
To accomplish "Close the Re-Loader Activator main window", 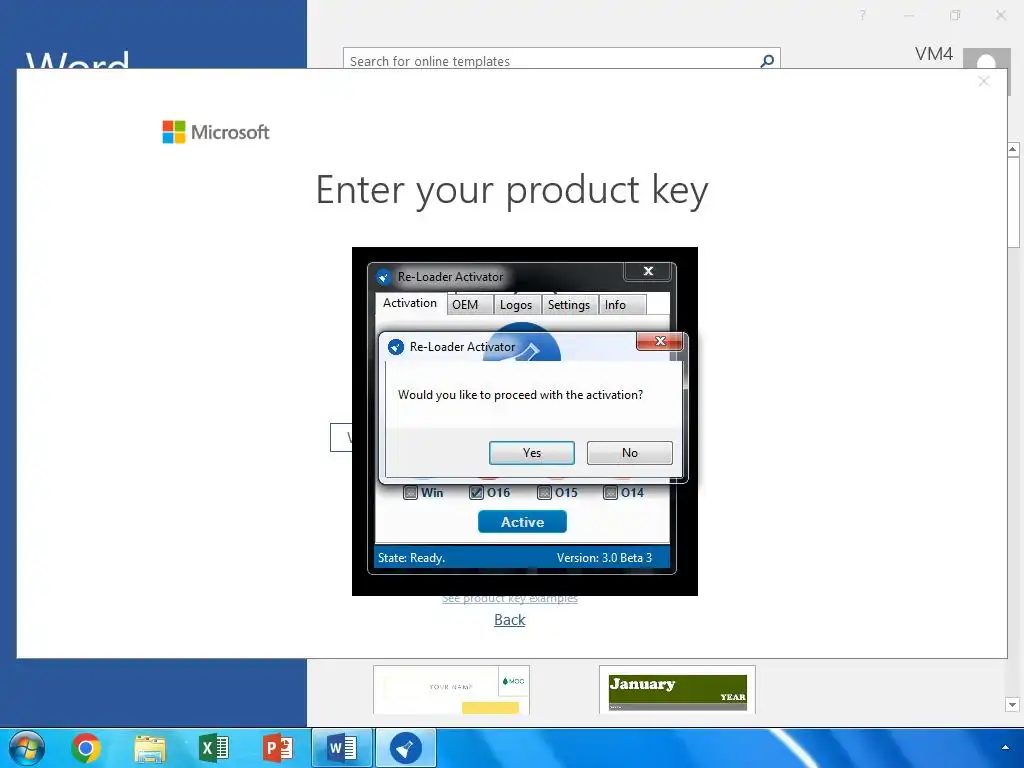I will click(648, 271).
